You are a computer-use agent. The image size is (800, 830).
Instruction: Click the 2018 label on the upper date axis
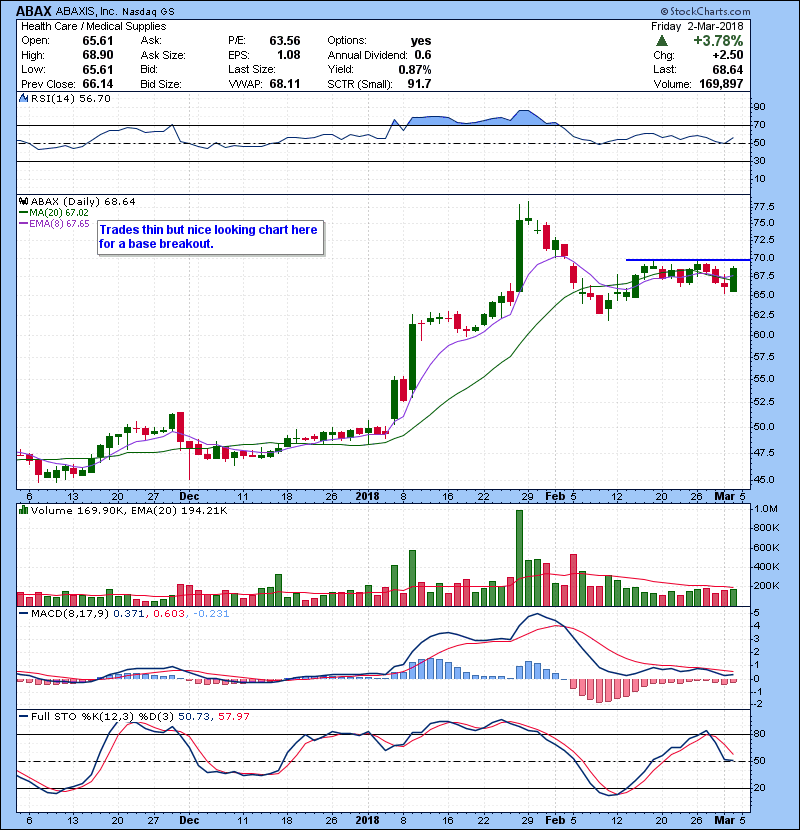click(x=367, y=497)
